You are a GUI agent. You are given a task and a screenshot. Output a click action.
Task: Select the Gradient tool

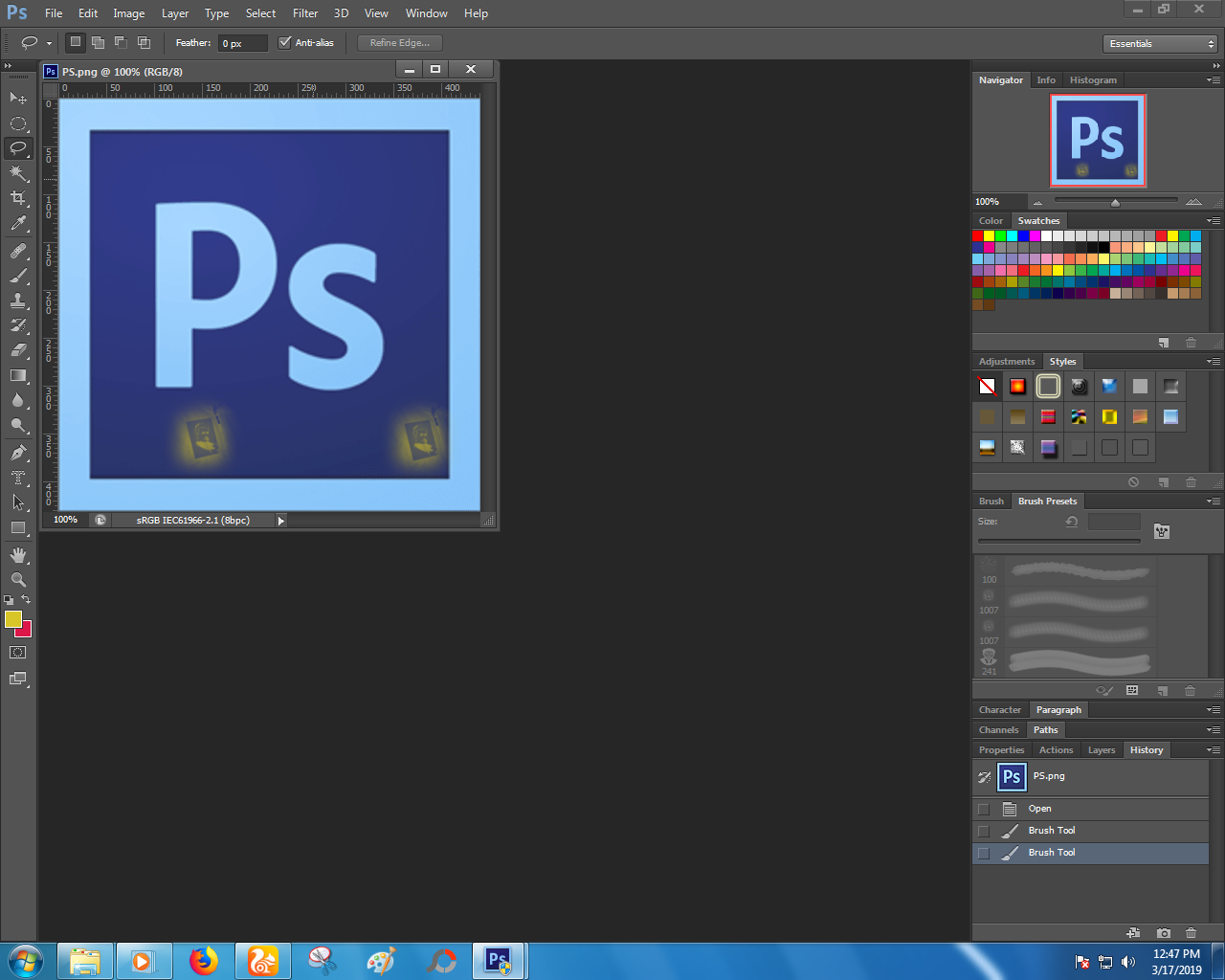[x=18, y=375]
